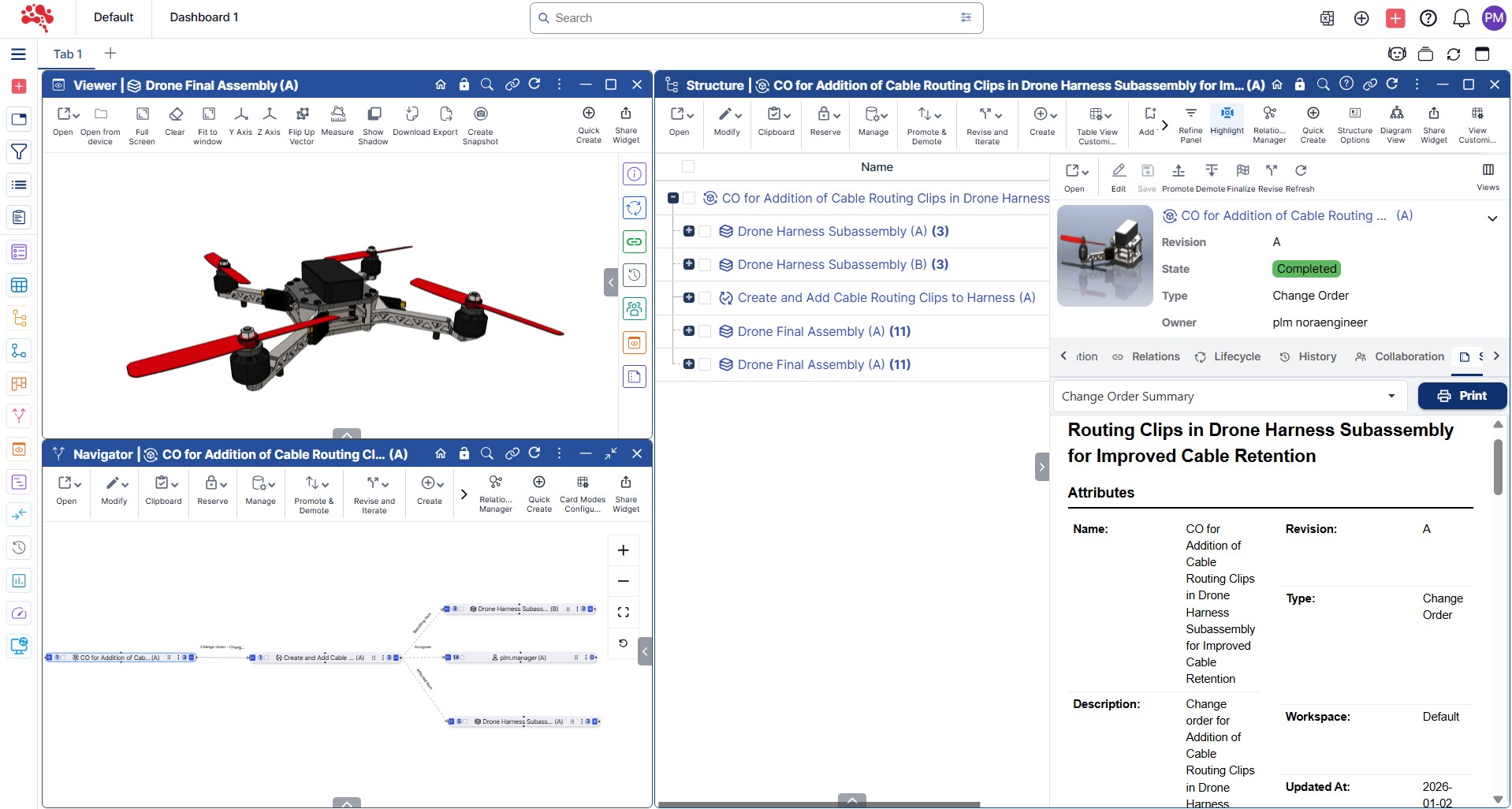
Task: Switch to the Lifecycle tab
Action: tap(1227, 357)
